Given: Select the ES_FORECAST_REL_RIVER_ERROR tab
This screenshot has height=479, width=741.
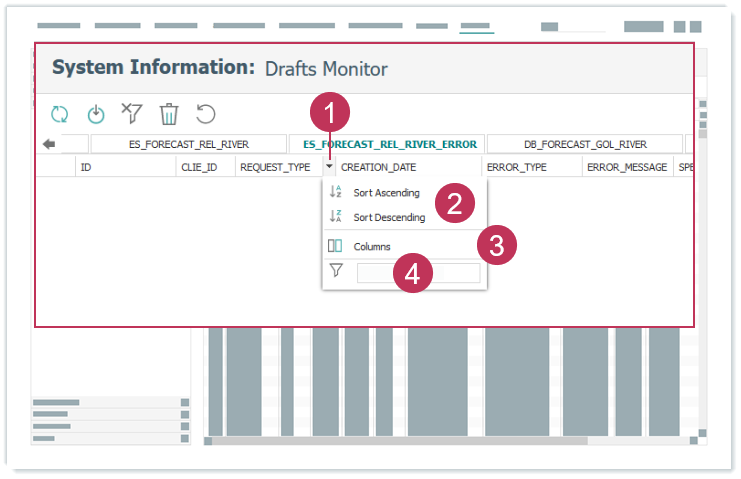Looking at the screenshot, I should [389, 144].
